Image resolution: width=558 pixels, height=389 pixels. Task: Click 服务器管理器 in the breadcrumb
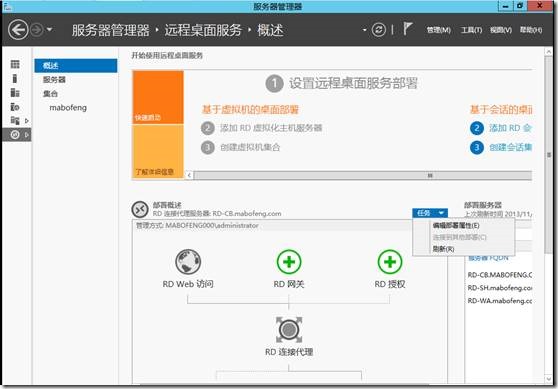[x=110, y=30]
